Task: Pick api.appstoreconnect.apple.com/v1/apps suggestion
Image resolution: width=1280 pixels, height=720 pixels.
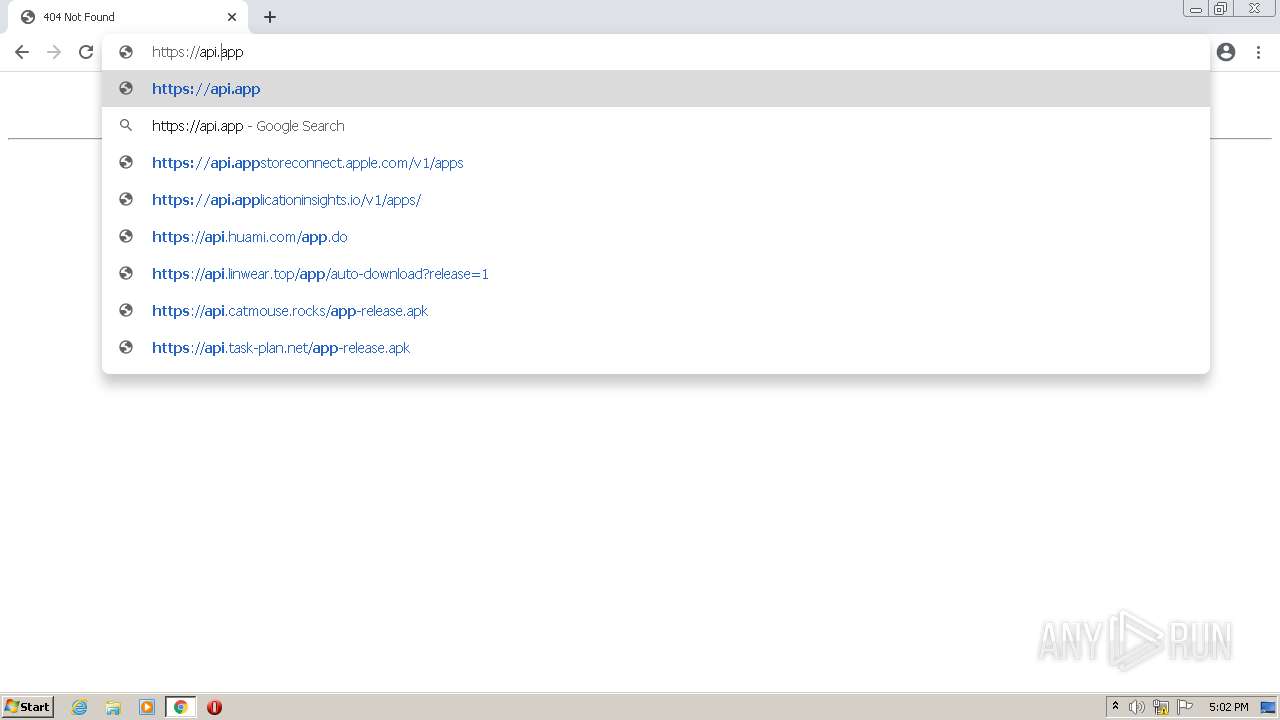Action: point(656,162)
